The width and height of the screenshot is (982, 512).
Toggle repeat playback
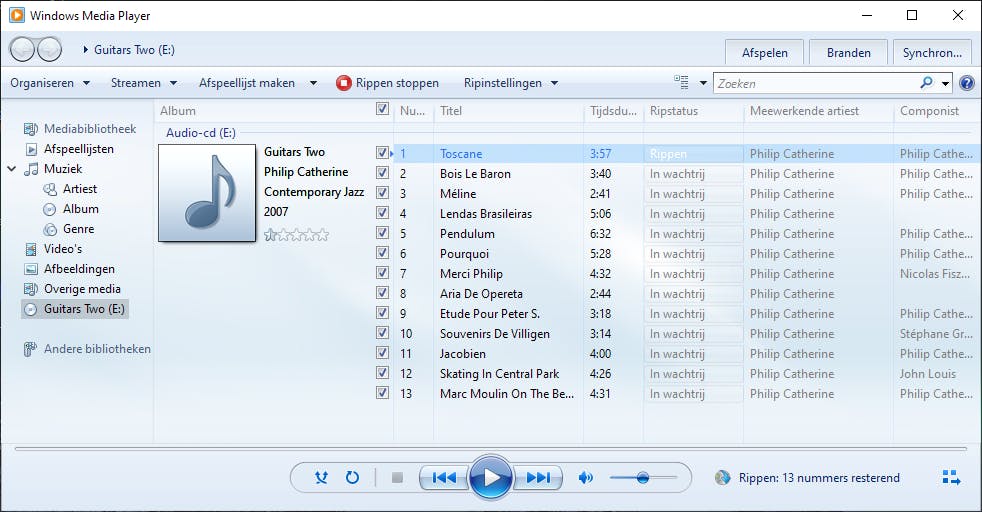(353, 478)
